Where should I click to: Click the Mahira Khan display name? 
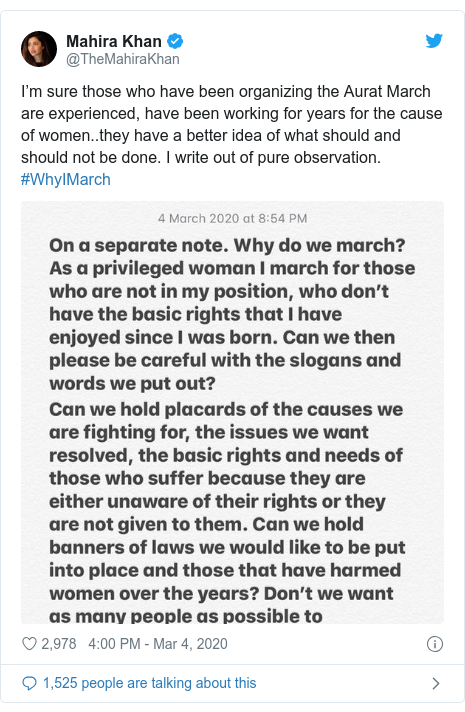click(x=114, y=41)
